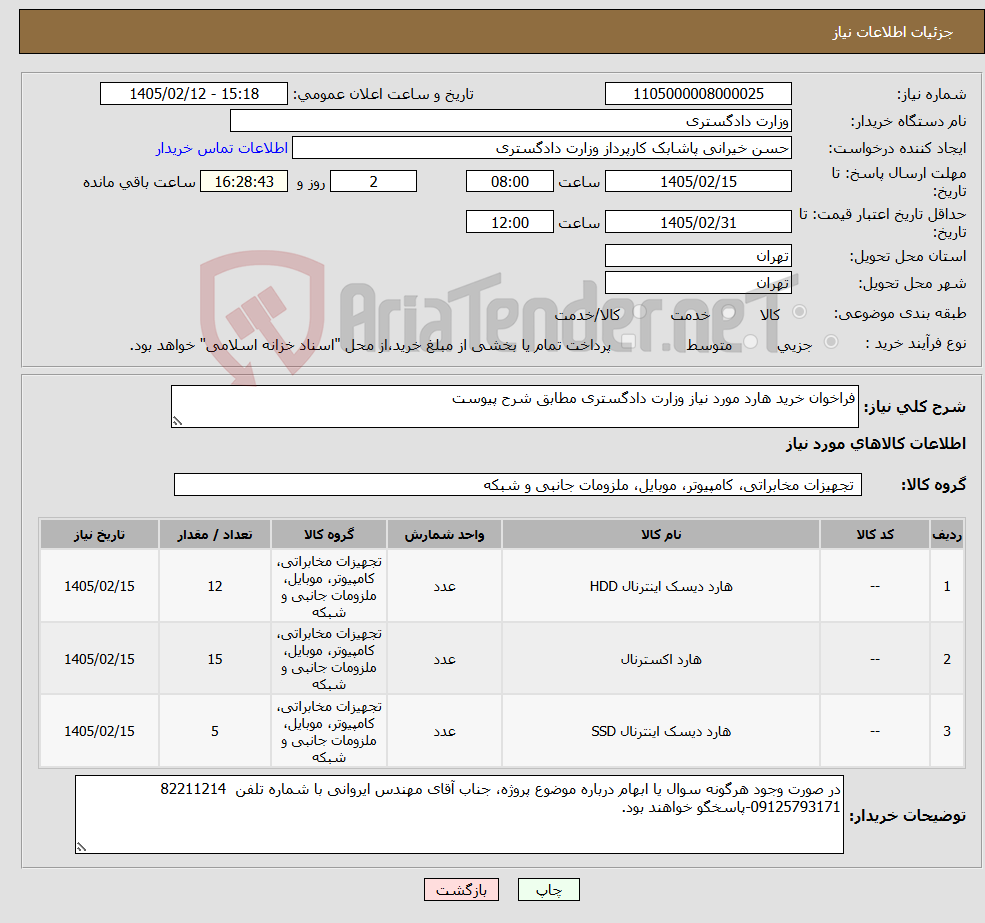Click the بازگشت back button

point(461,890)
